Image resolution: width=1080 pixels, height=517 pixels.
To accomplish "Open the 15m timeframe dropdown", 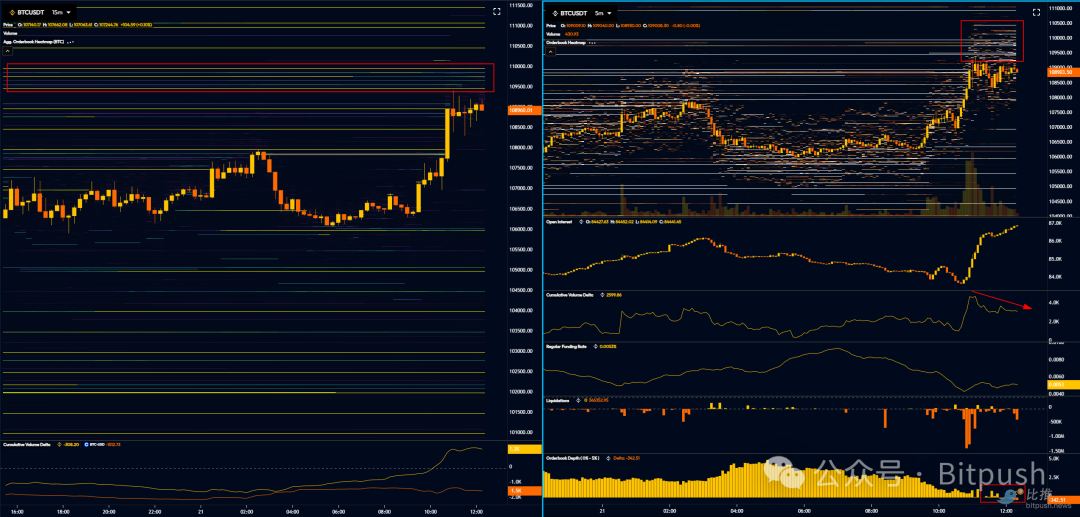I will coord(62,11).
